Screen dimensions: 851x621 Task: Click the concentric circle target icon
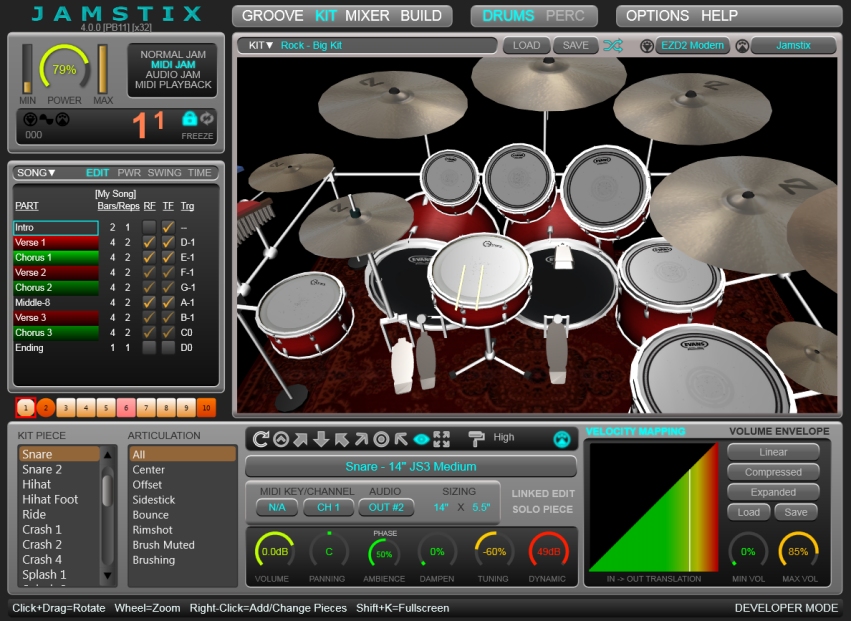381,439
